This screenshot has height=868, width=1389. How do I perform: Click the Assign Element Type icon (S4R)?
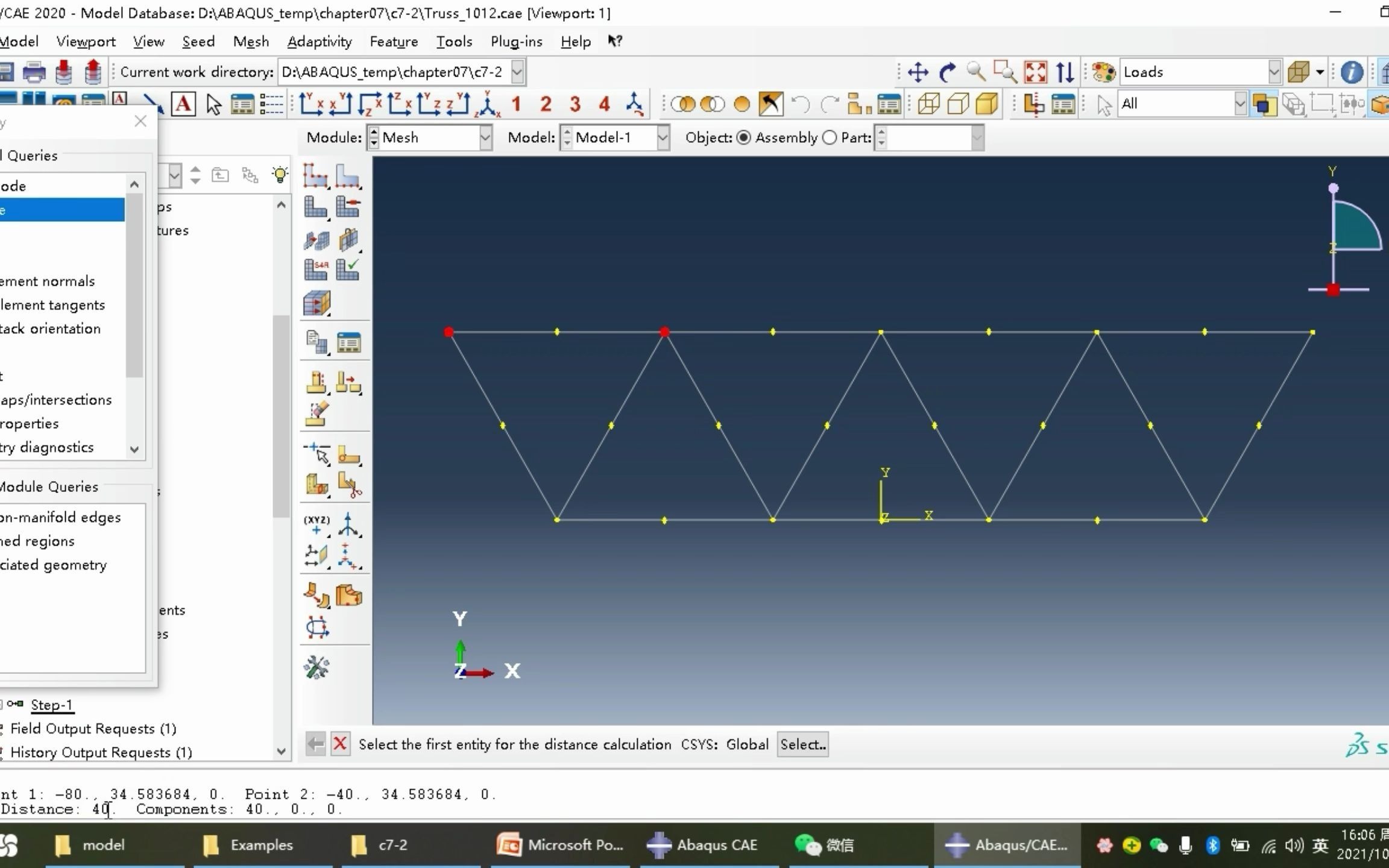tap(315, 269)
